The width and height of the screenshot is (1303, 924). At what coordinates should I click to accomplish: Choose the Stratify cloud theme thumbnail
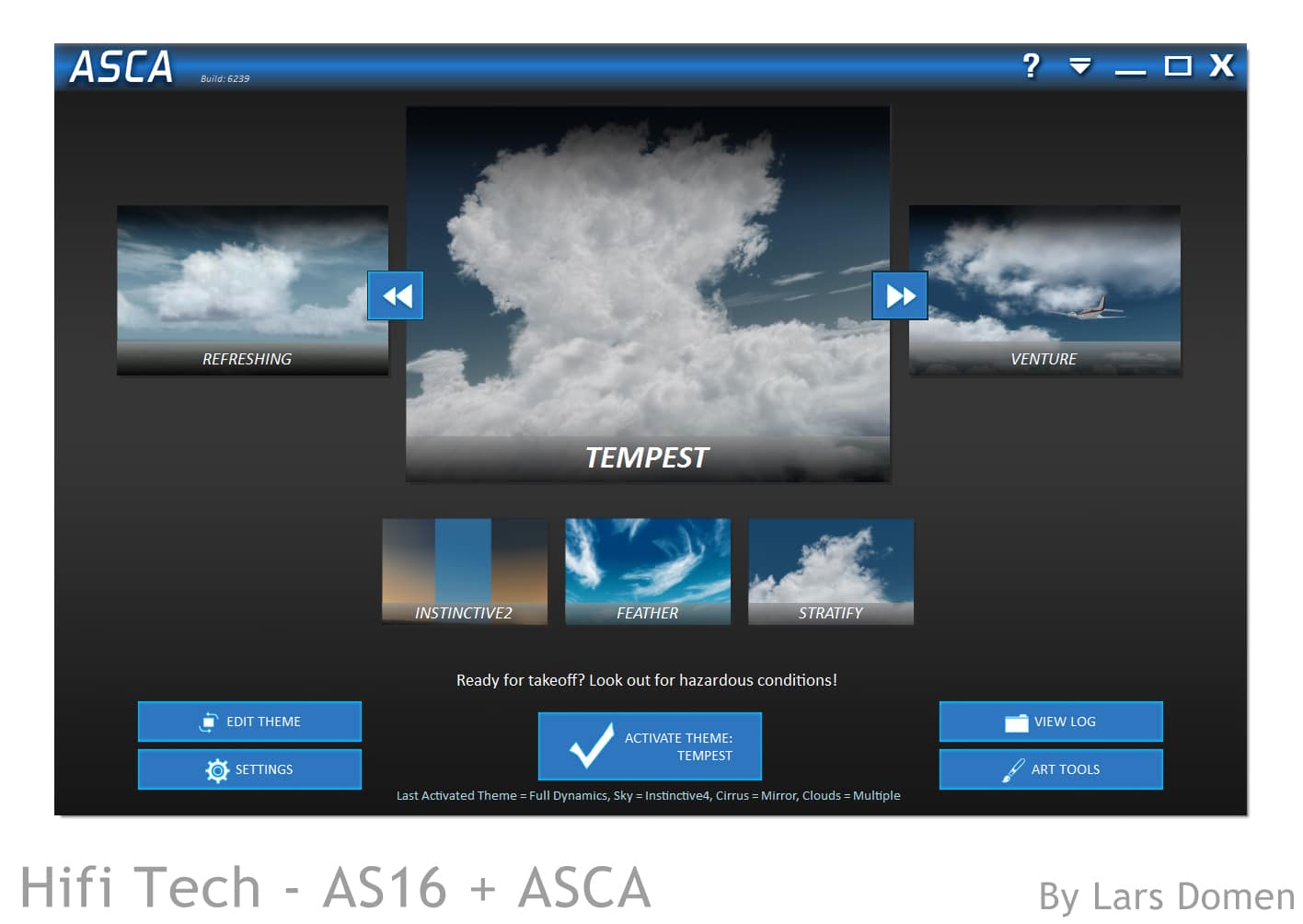tap(830, 572)
